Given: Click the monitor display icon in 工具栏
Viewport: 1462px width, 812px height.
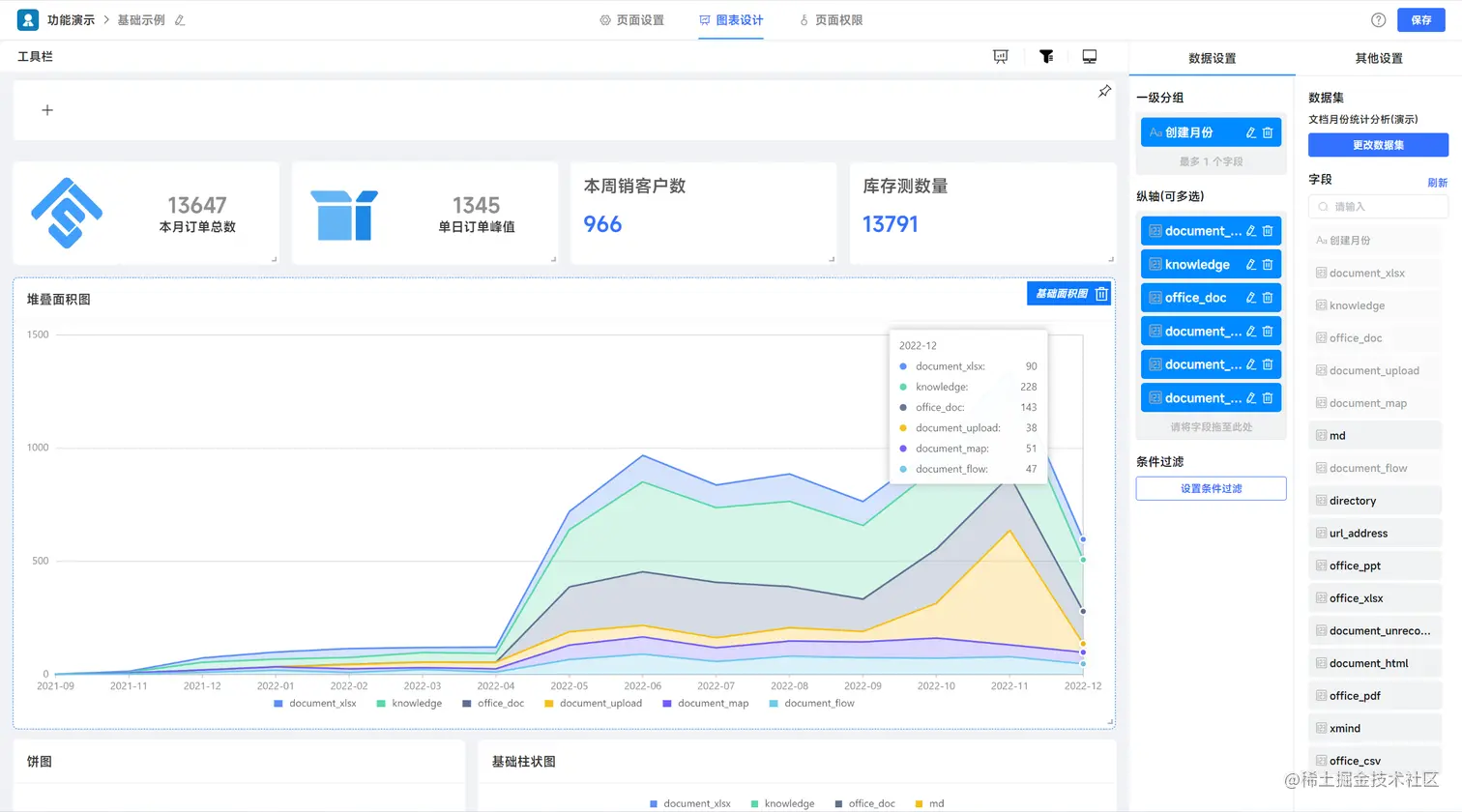Looking at the screenshot, I should [x=1090, y=57].
